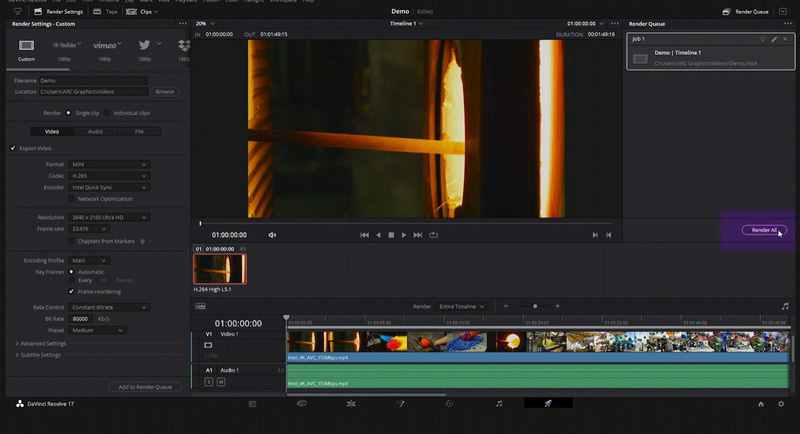Go to previous clip marker button

(x=609, y=235)
